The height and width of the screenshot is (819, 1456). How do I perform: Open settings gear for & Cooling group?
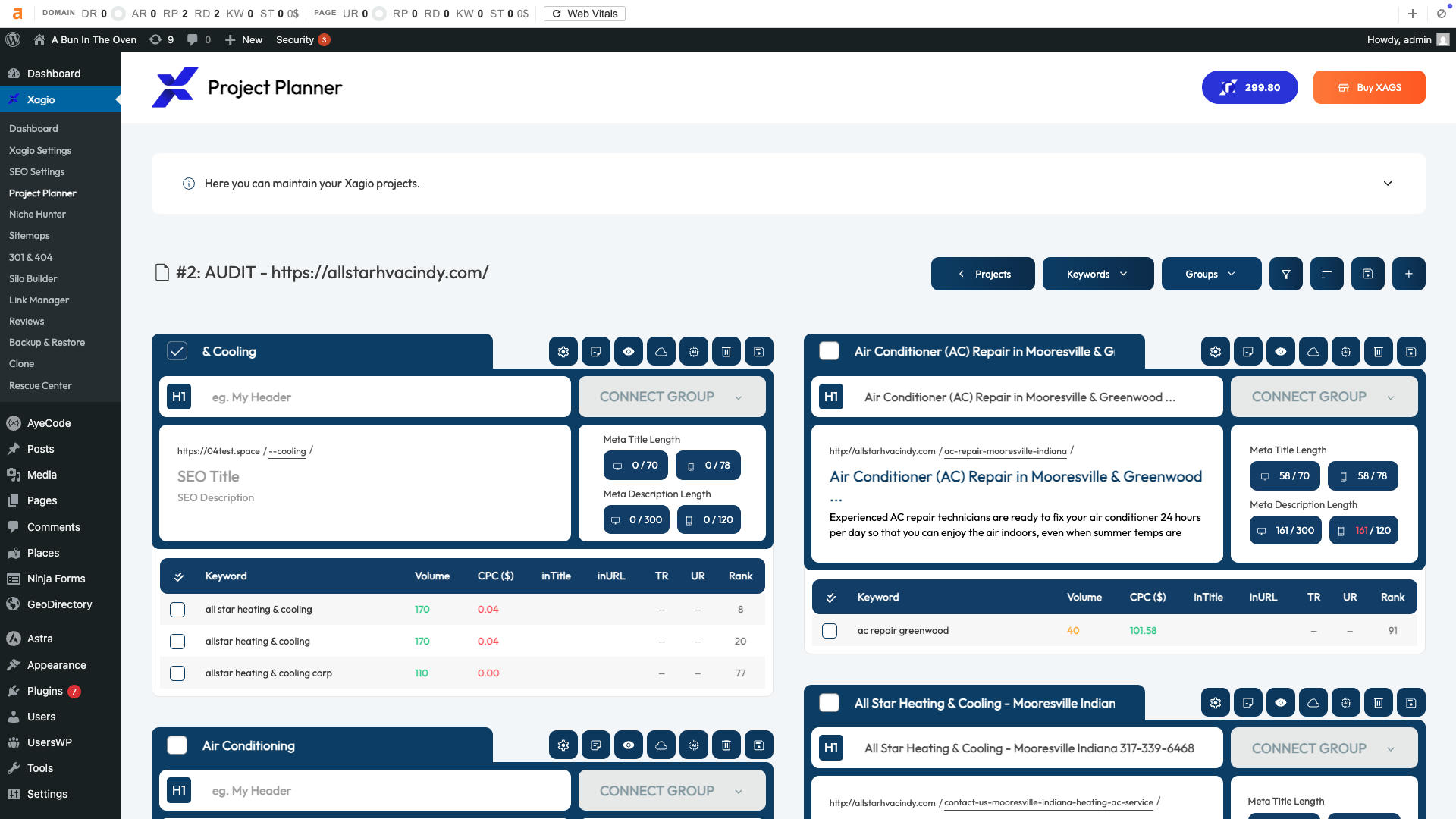pos(563,352)
